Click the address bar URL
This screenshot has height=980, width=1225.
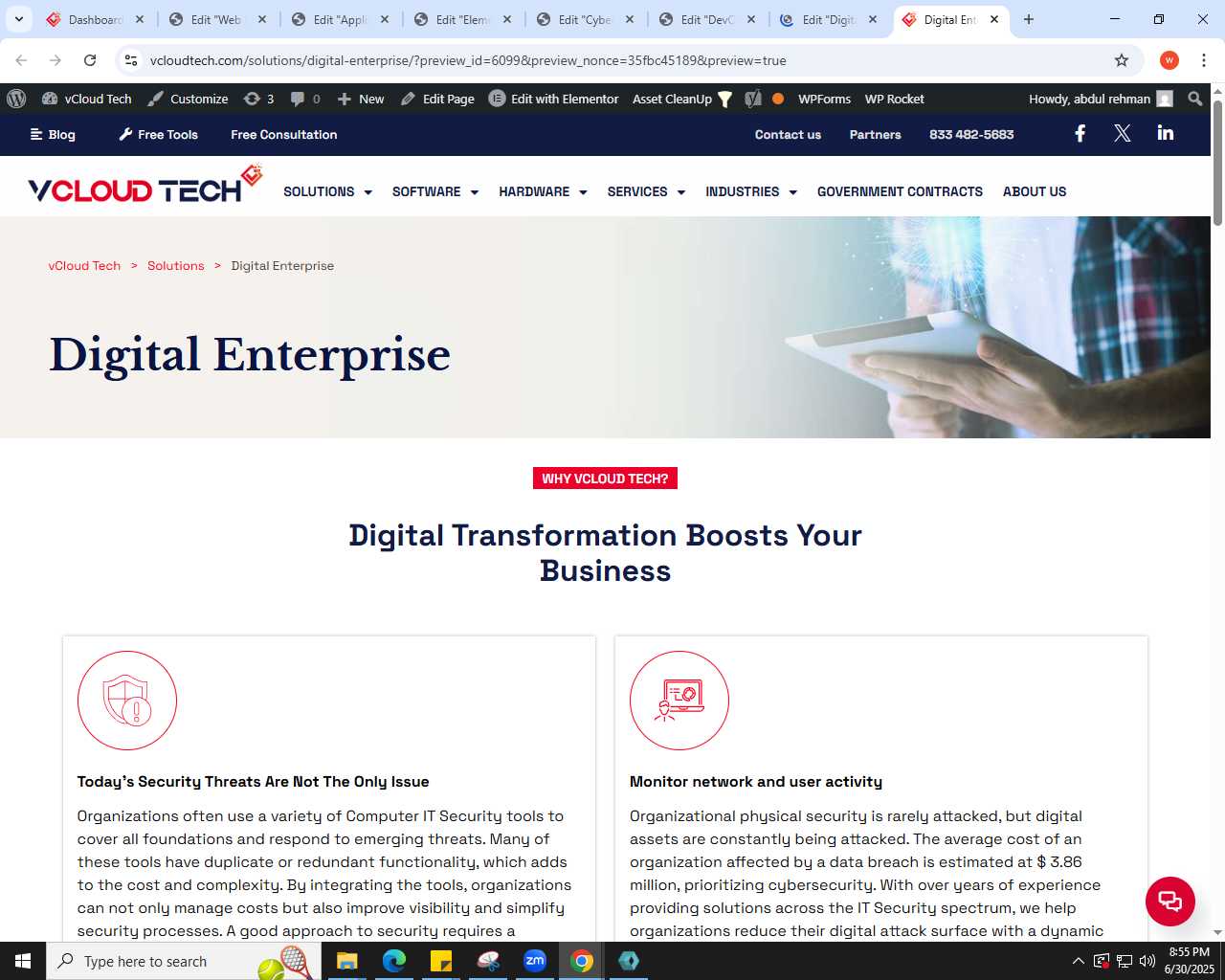click(x=468, y=60)
